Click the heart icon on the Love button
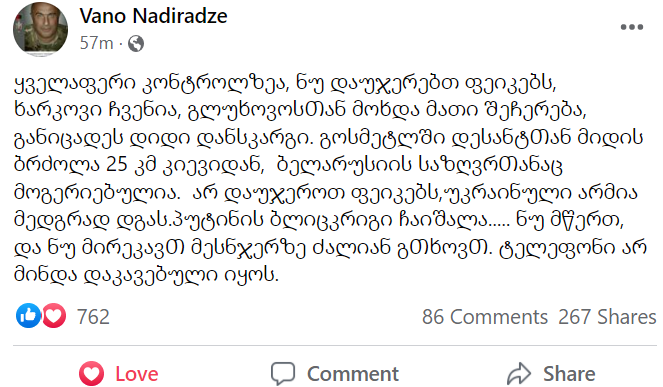The width and height of the screenshot is (663, 387). (x=91, y=374)
